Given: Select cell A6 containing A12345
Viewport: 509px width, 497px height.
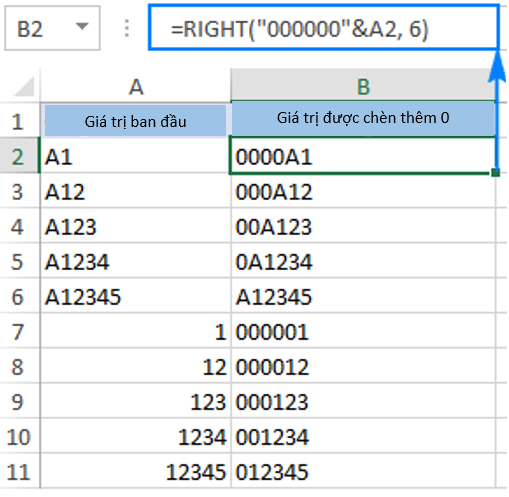Looking at the screenshot, I should (136, 296).
